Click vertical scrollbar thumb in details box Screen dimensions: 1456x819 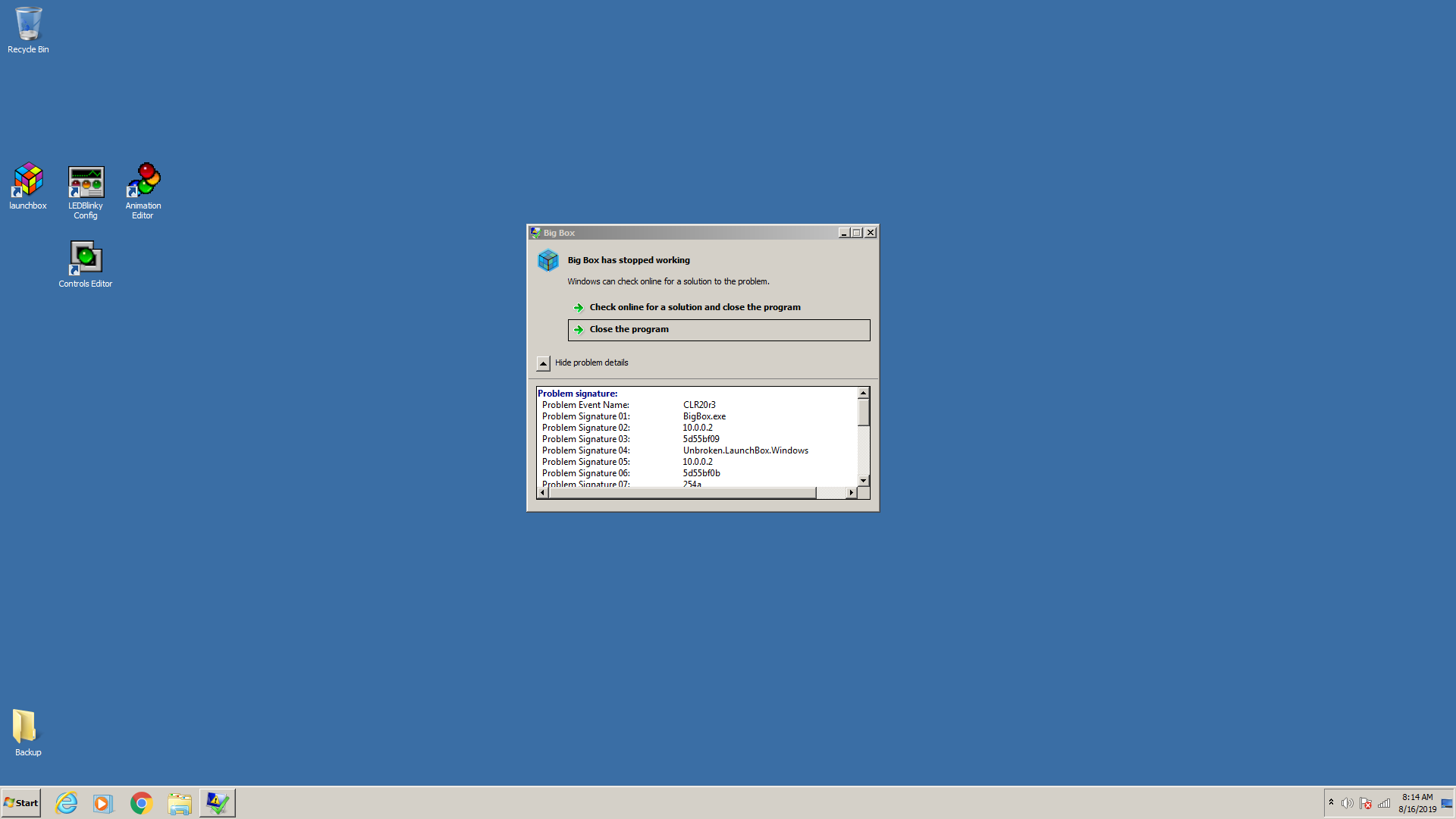pos(863,413)
